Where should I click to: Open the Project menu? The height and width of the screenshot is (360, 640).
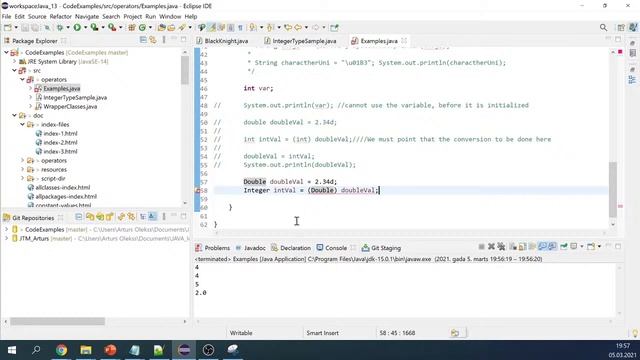[133, 16]
